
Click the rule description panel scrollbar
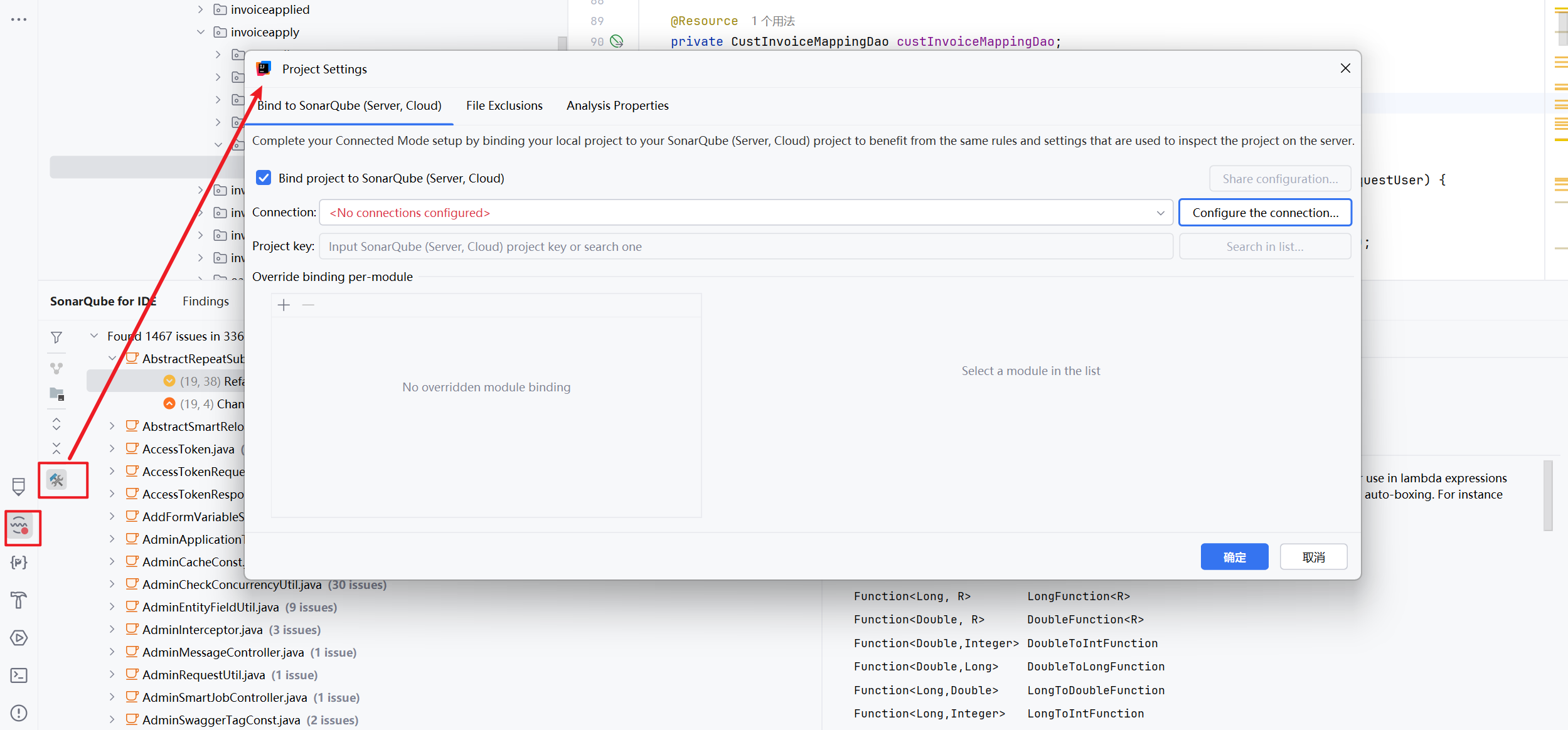coord(1548,495)
